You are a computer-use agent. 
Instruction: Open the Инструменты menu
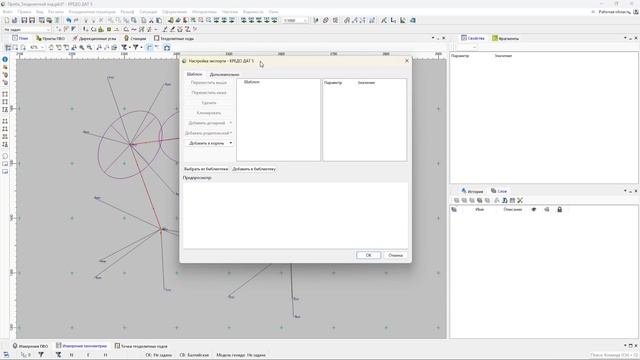pyautogui.click(x=204, y=12)
